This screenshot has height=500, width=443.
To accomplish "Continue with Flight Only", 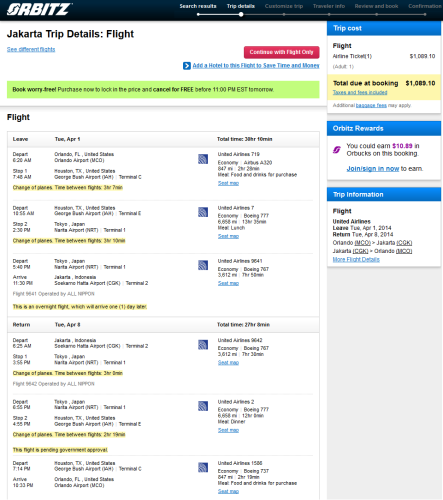I will pos(282,52).
